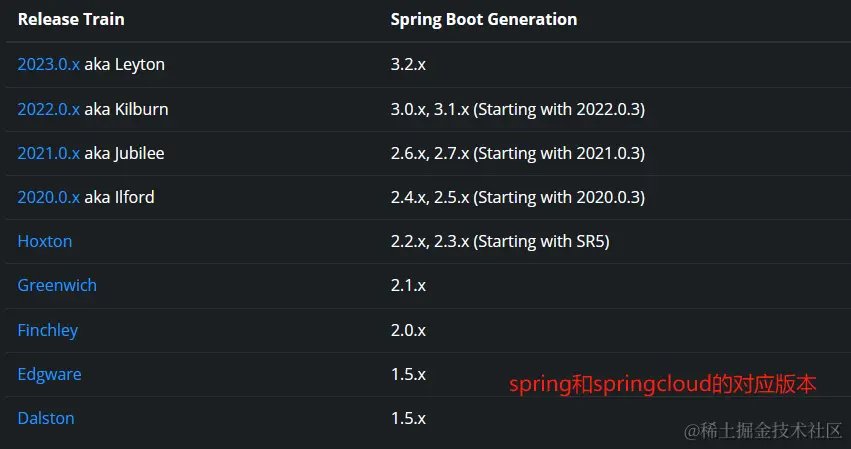The height and width of the screenshot is (449, 851).
Task: Click the Dalston release link
Action: click(x=46, y=418)
